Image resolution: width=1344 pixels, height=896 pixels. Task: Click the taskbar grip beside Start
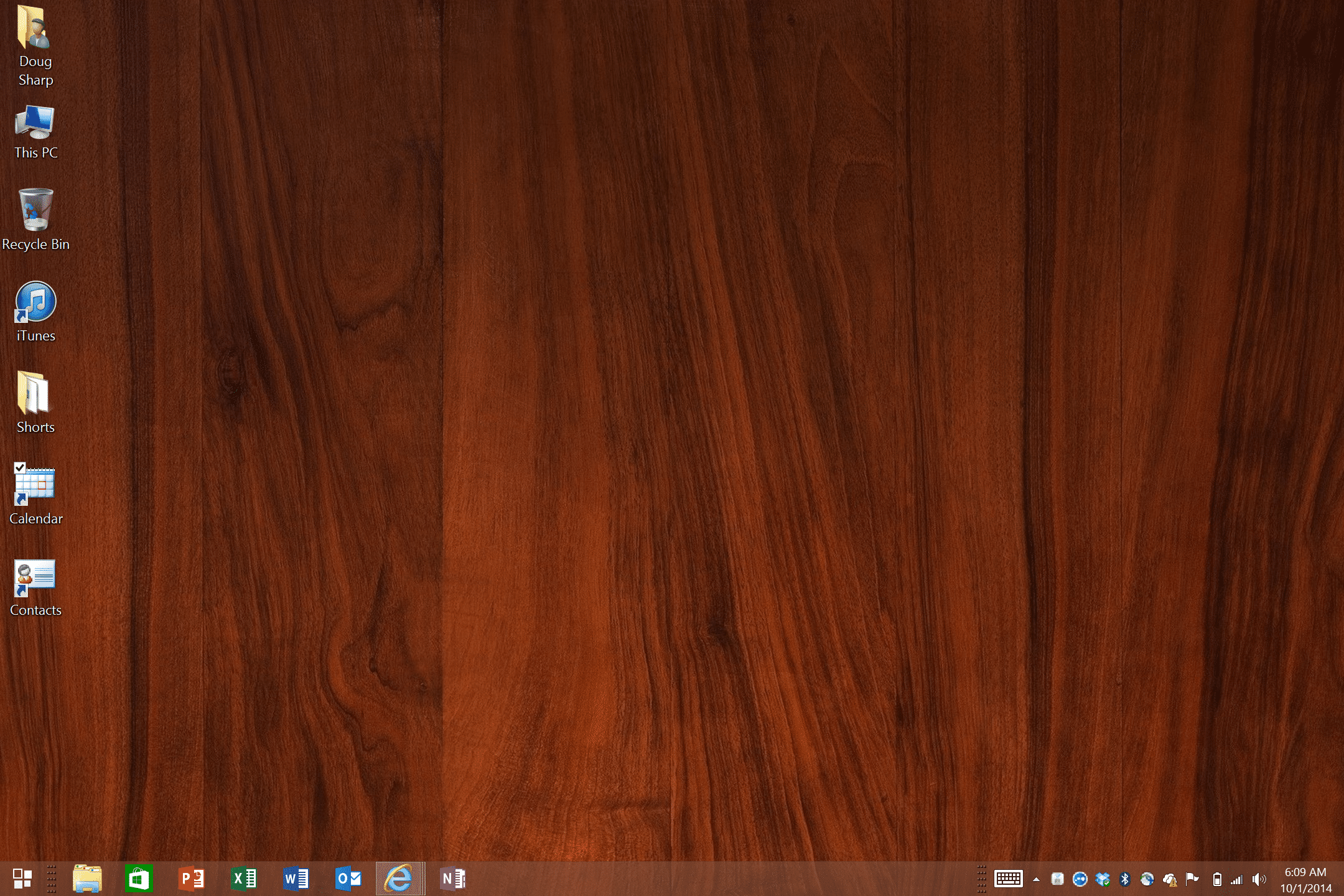pos(52,879)
